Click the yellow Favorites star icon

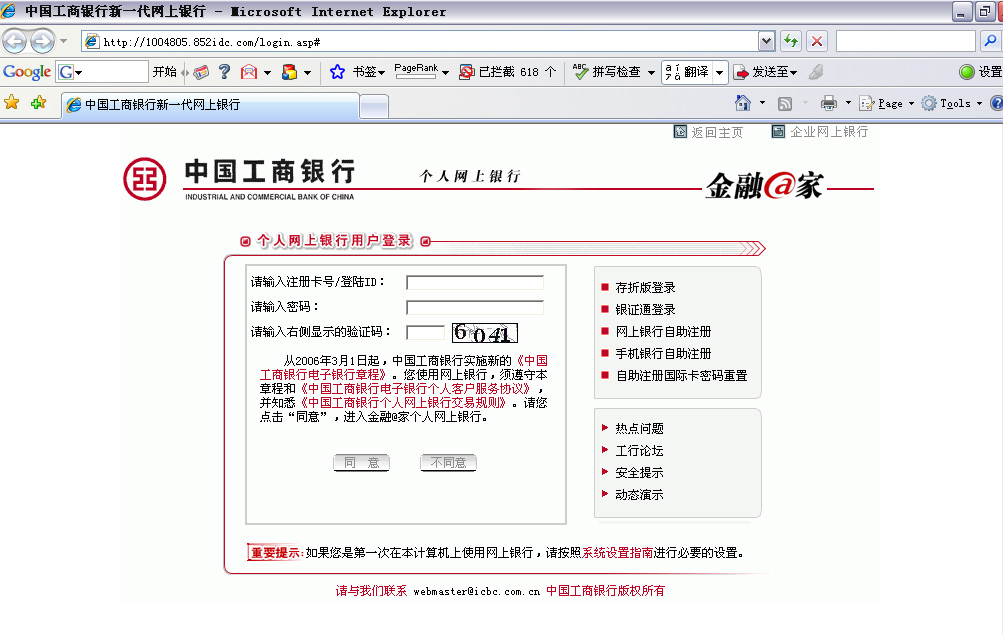point(12,102)
